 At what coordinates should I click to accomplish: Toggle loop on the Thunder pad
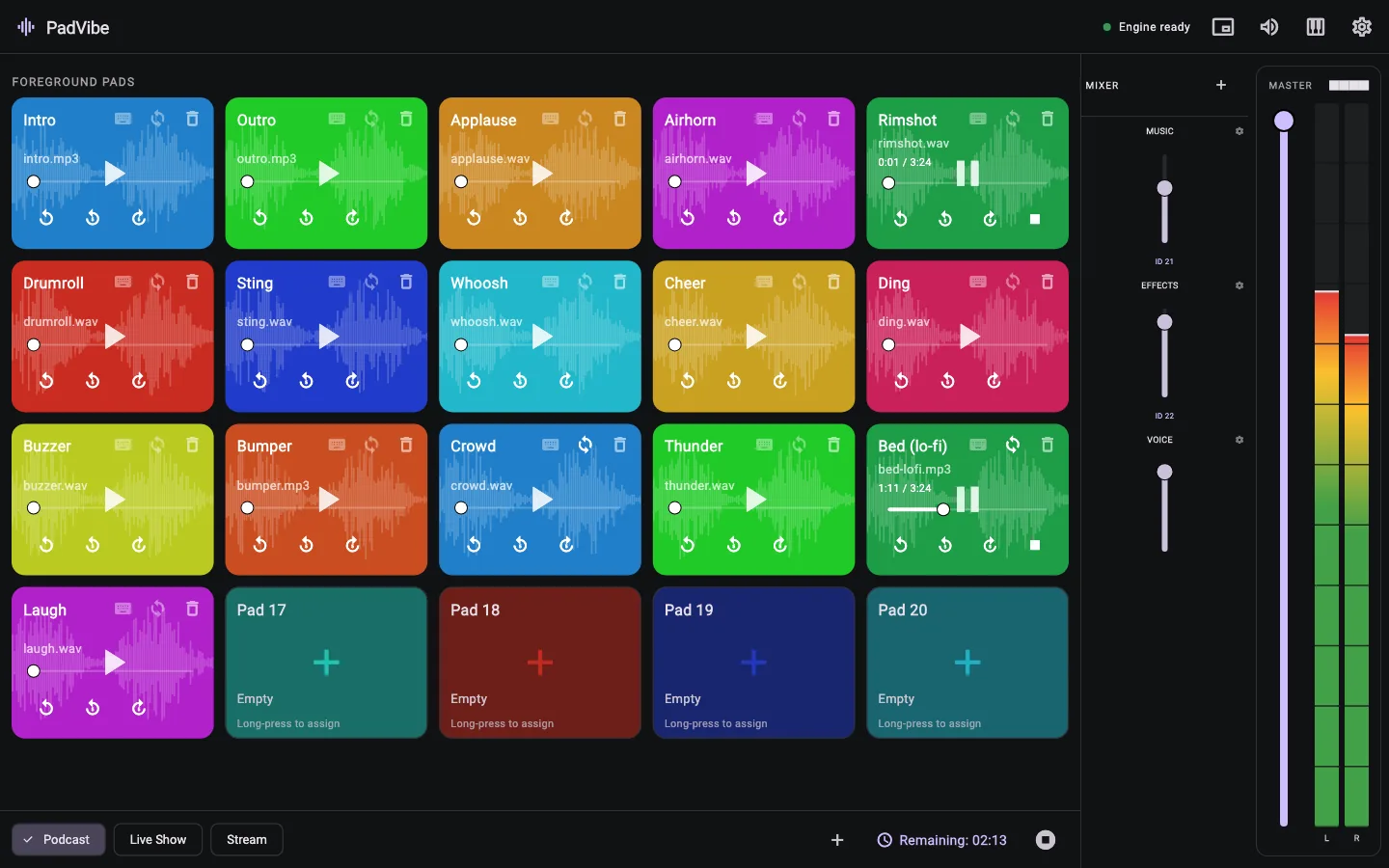click(x=799, y=445)
